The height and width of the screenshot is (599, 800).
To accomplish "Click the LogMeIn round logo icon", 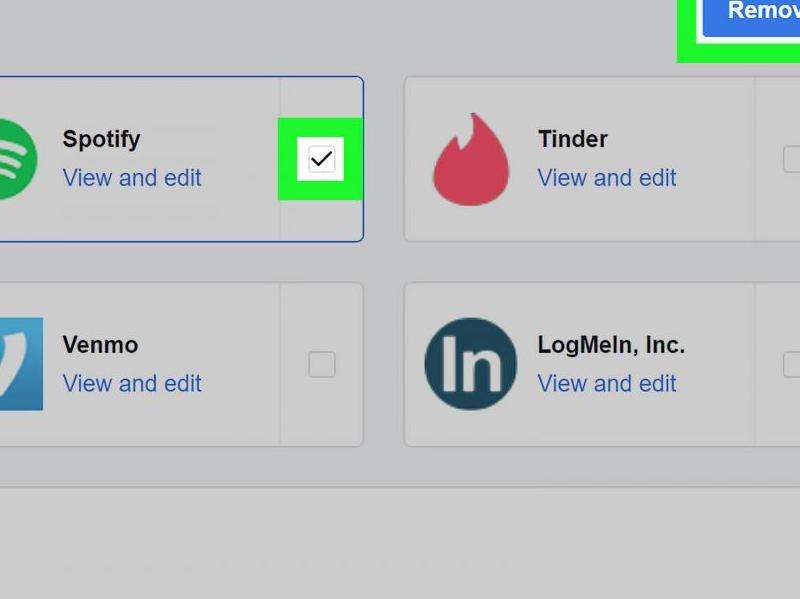I will pyautogui.click(x=470, y=364).
